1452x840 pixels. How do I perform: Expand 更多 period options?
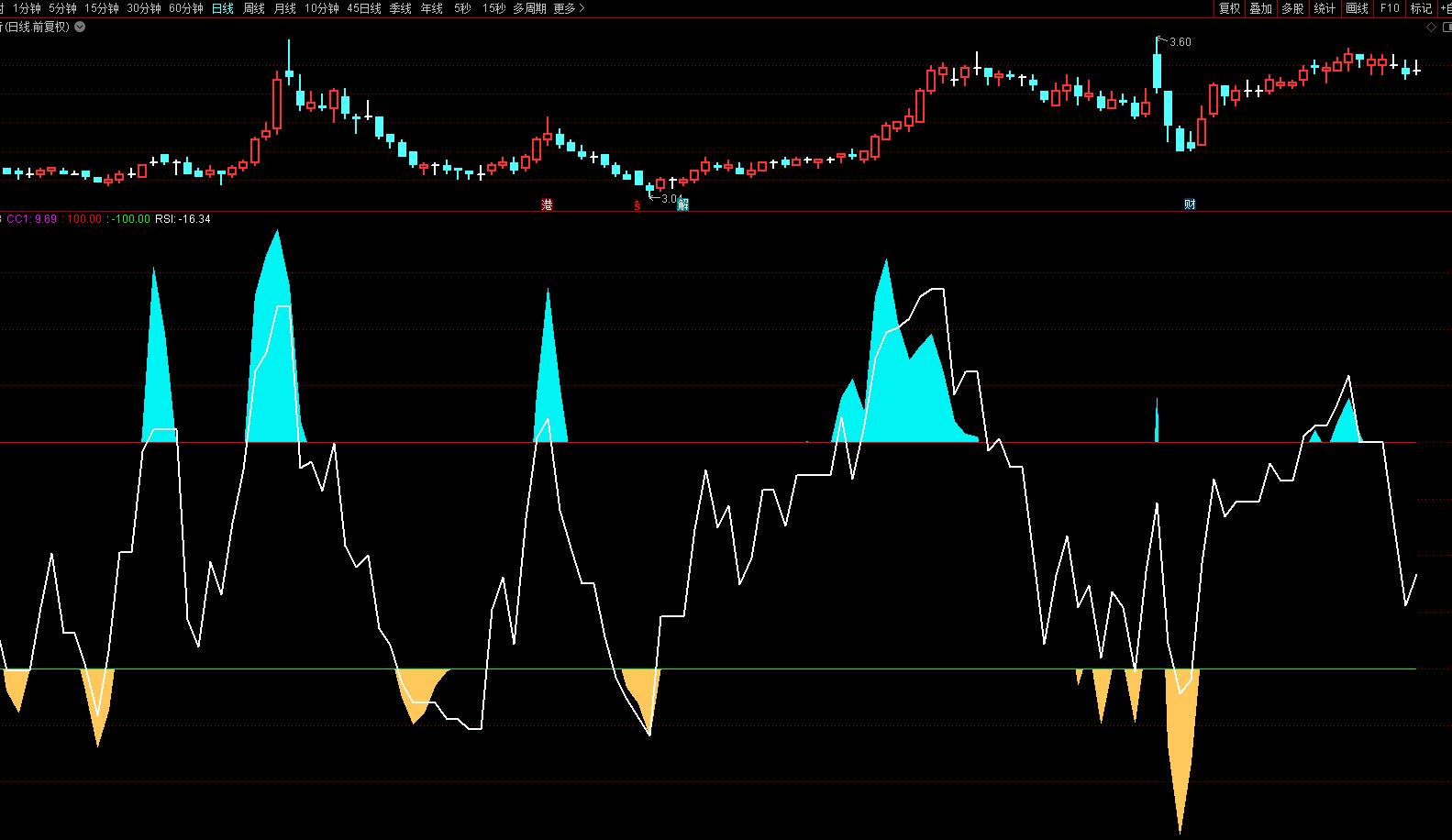tap(569, 8)
